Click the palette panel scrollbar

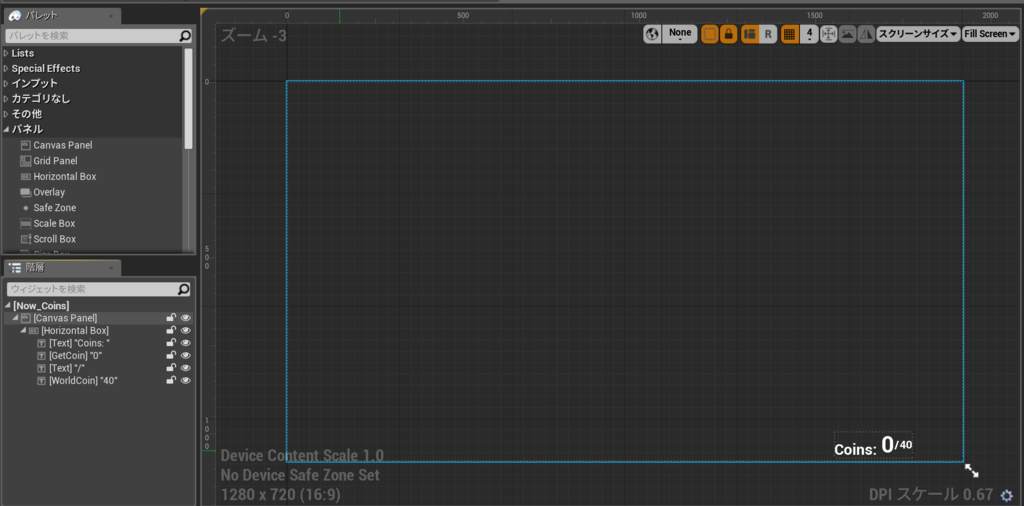pyautogui.click(x=189, y=98)
